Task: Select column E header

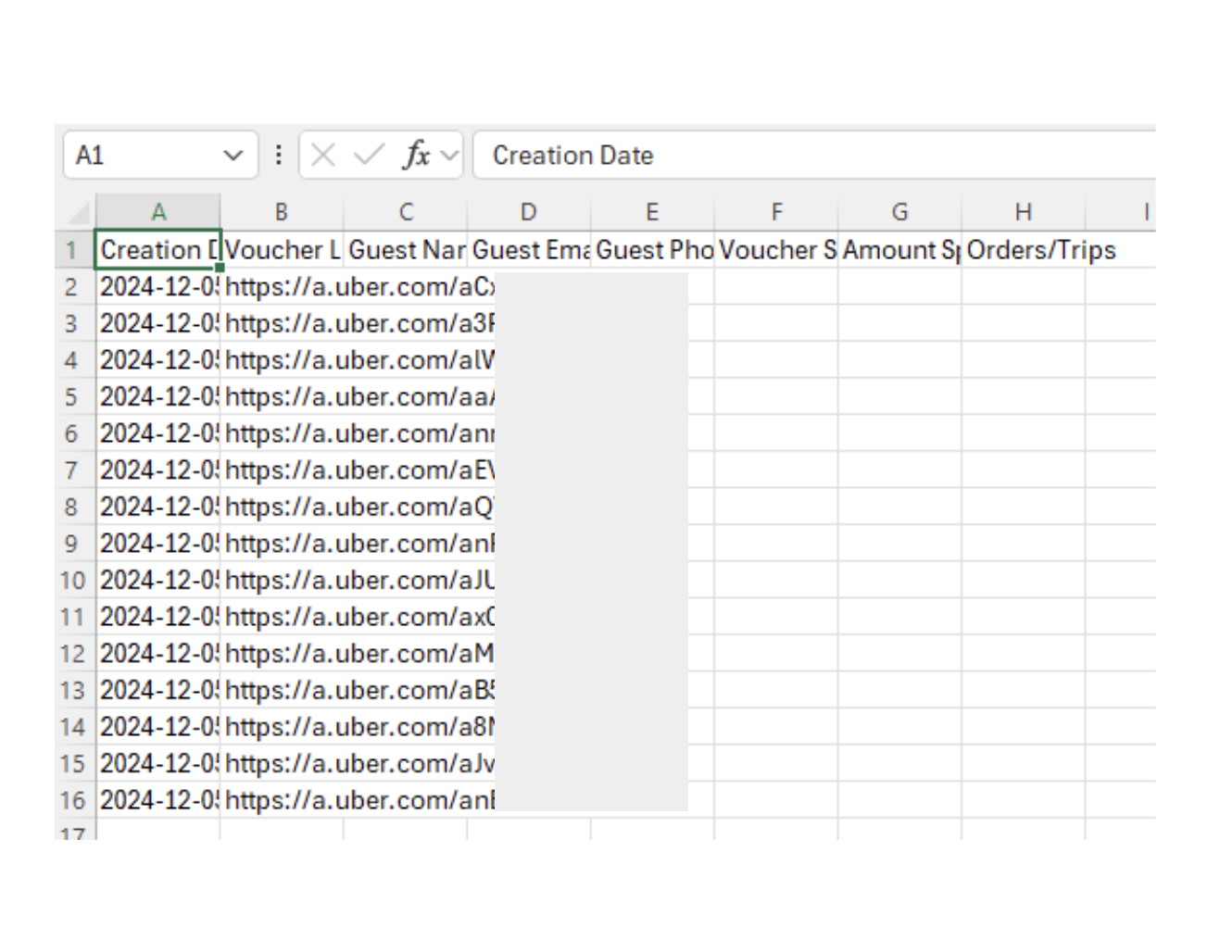Action: 652,212
